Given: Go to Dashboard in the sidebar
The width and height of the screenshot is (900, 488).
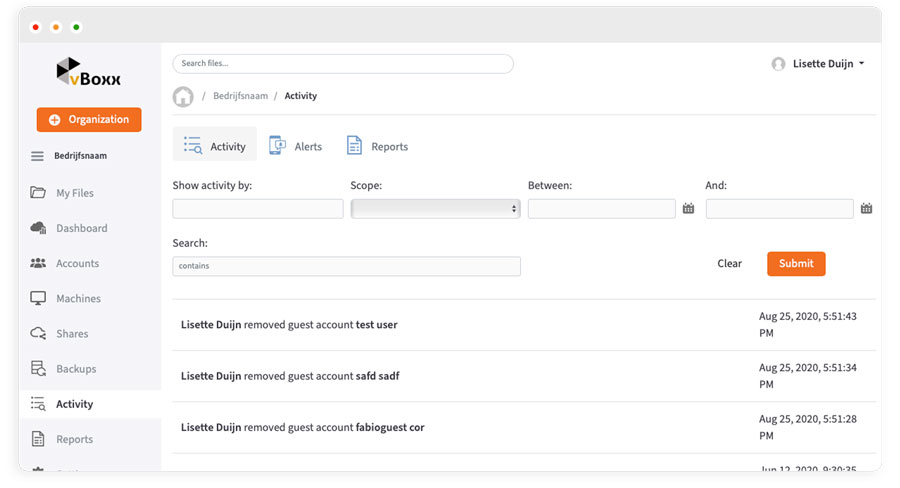Looking at the screenshot, I should tap(81, 228).
